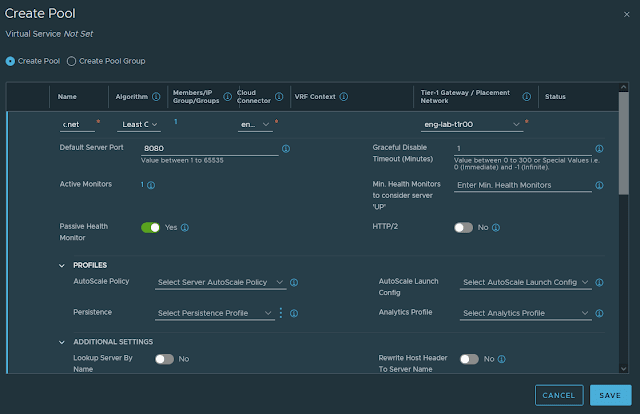Viewport: 640px width, 414px height.
Task: Click the HTTP/2 info icon
Action: [496, 228]
